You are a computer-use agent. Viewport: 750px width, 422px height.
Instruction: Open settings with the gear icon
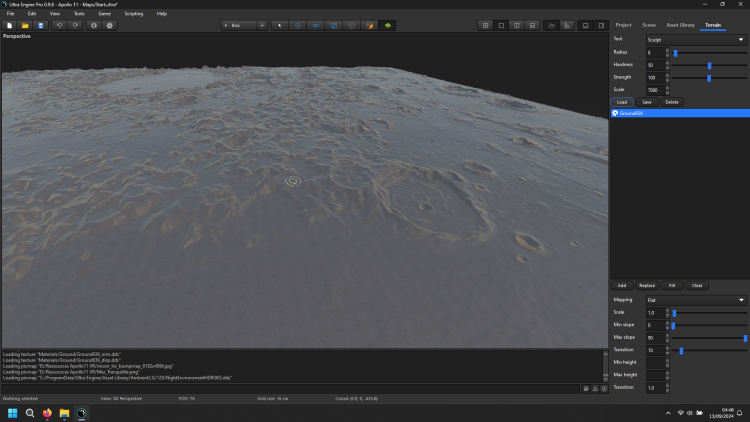110,25
